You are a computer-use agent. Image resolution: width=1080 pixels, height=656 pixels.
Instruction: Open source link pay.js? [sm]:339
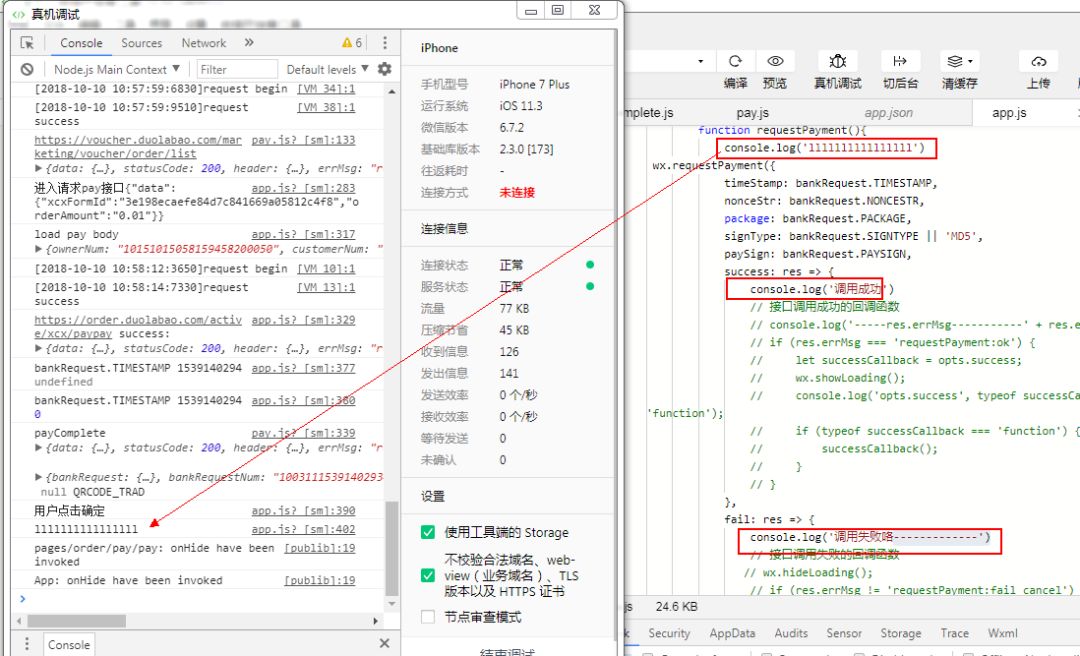(303, 433)
